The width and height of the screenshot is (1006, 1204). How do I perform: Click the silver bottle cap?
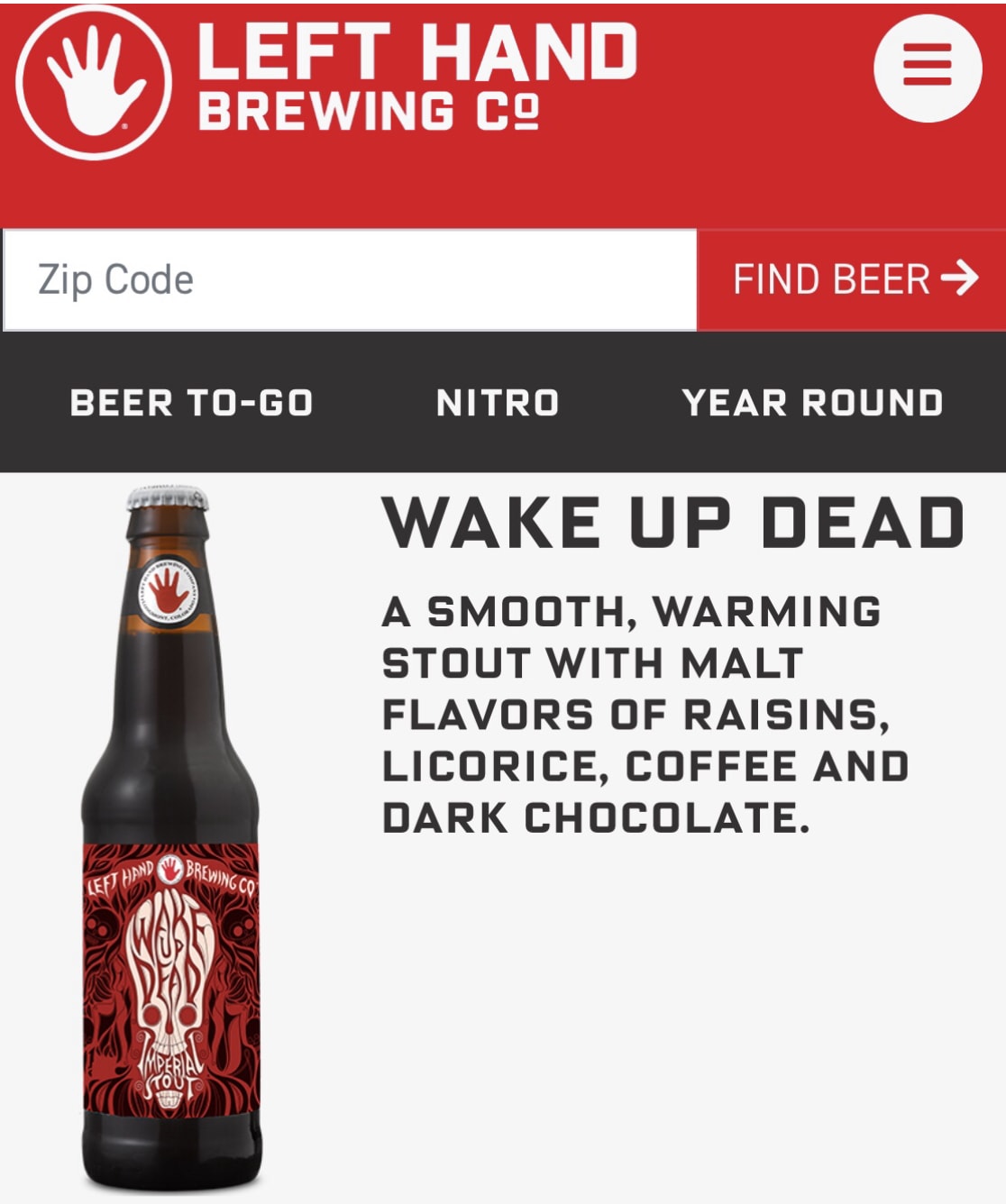point(166,499)
